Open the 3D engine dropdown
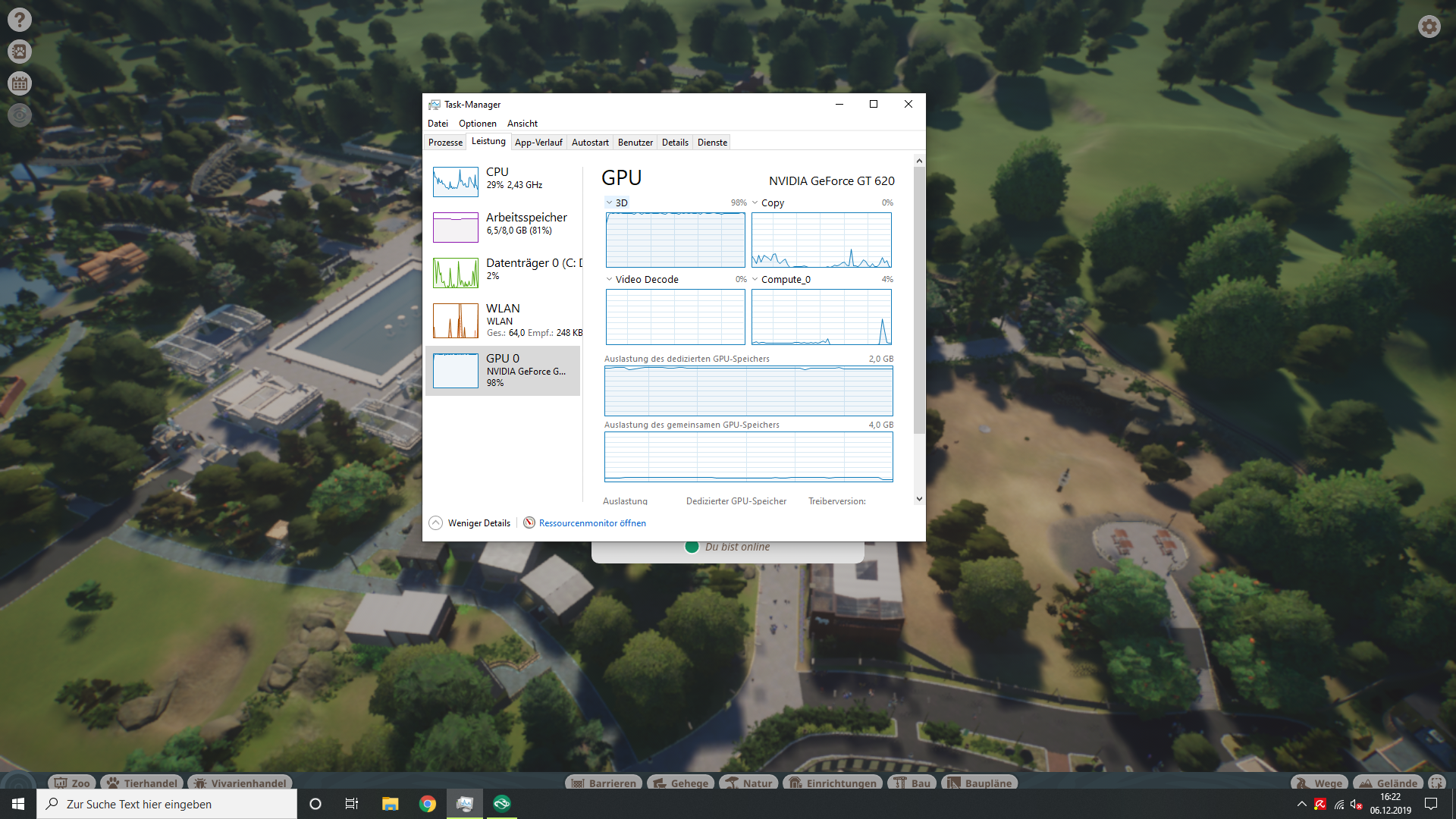 (617, 203)
